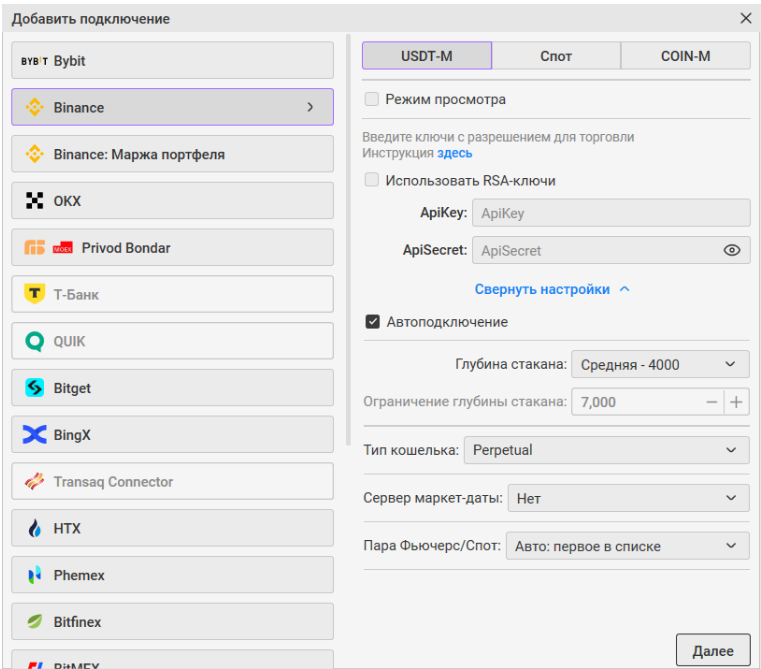Select the BingX logo icon

(35, 435)
